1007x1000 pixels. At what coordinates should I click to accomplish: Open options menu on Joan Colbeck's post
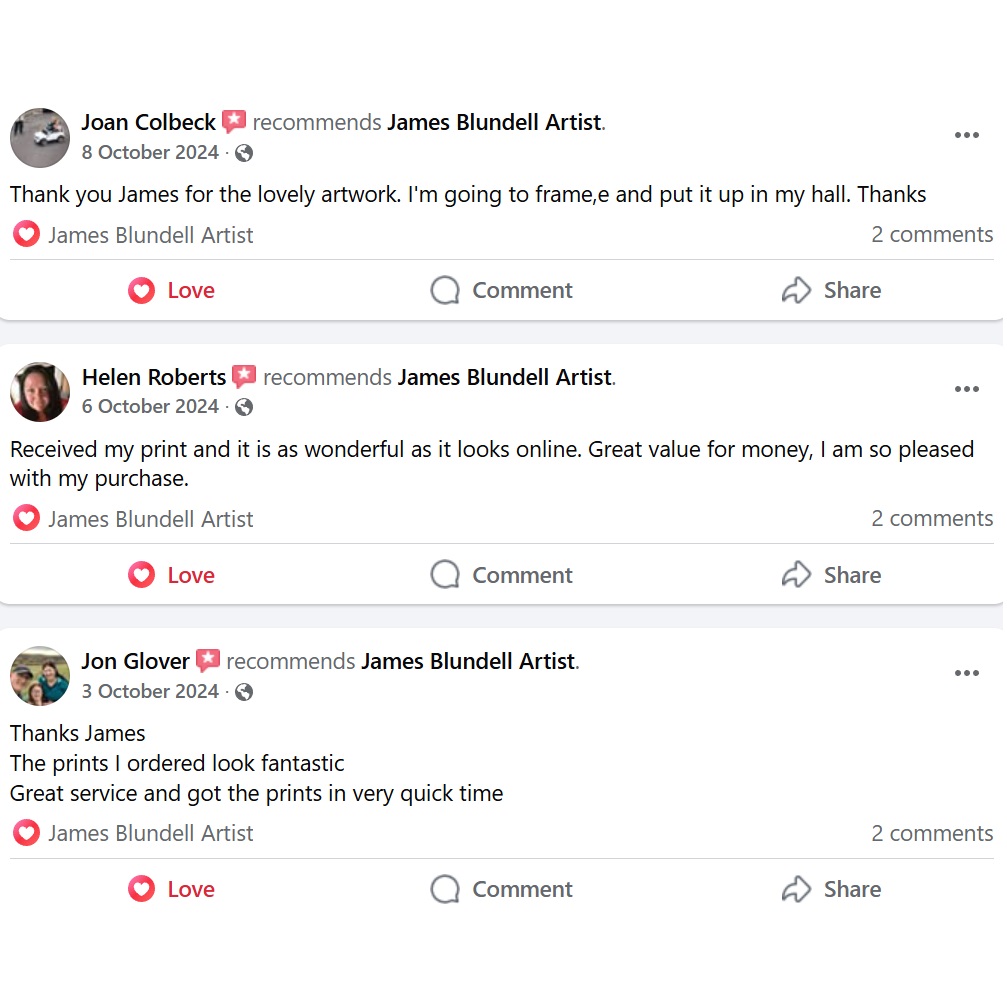(x=966, y=136)
